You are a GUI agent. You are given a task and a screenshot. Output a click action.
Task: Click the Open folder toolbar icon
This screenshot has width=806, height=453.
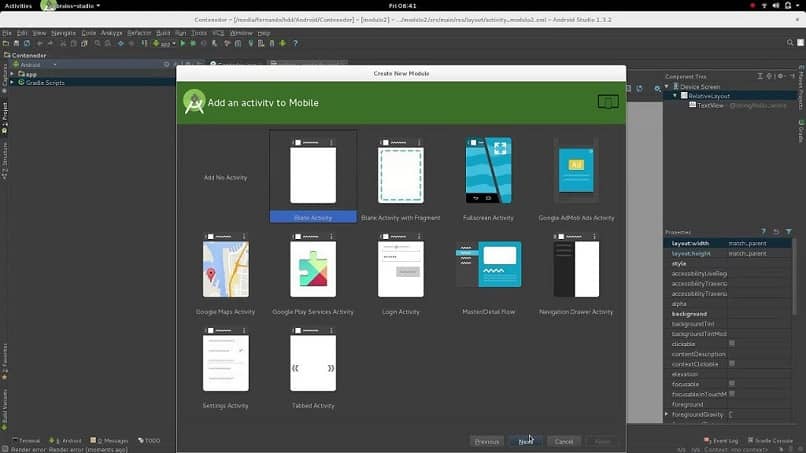click(6, 44)
